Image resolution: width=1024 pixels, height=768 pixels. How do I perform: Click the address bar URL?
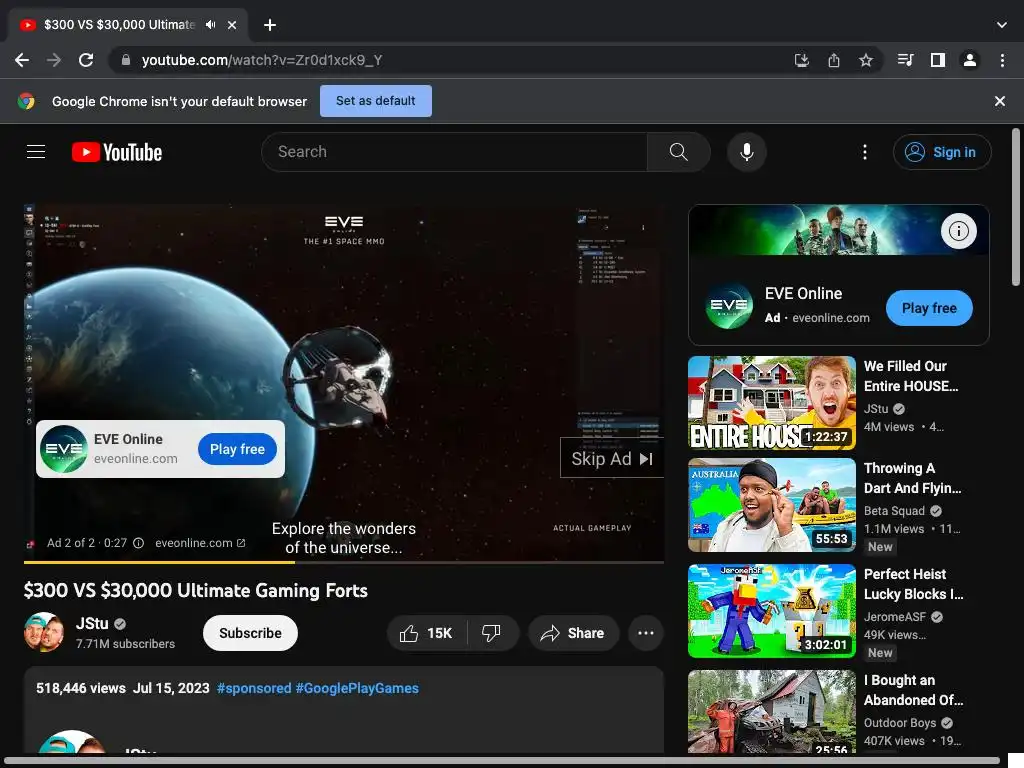click(x=262, y=60)
